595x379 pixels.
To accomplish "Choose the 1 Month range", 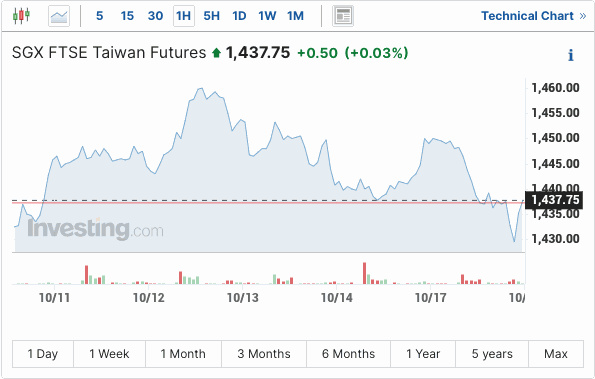I will click(183, 354).
